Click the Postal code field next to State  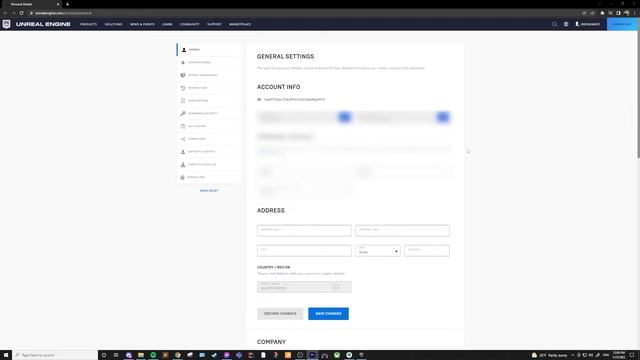click(427, 251)
